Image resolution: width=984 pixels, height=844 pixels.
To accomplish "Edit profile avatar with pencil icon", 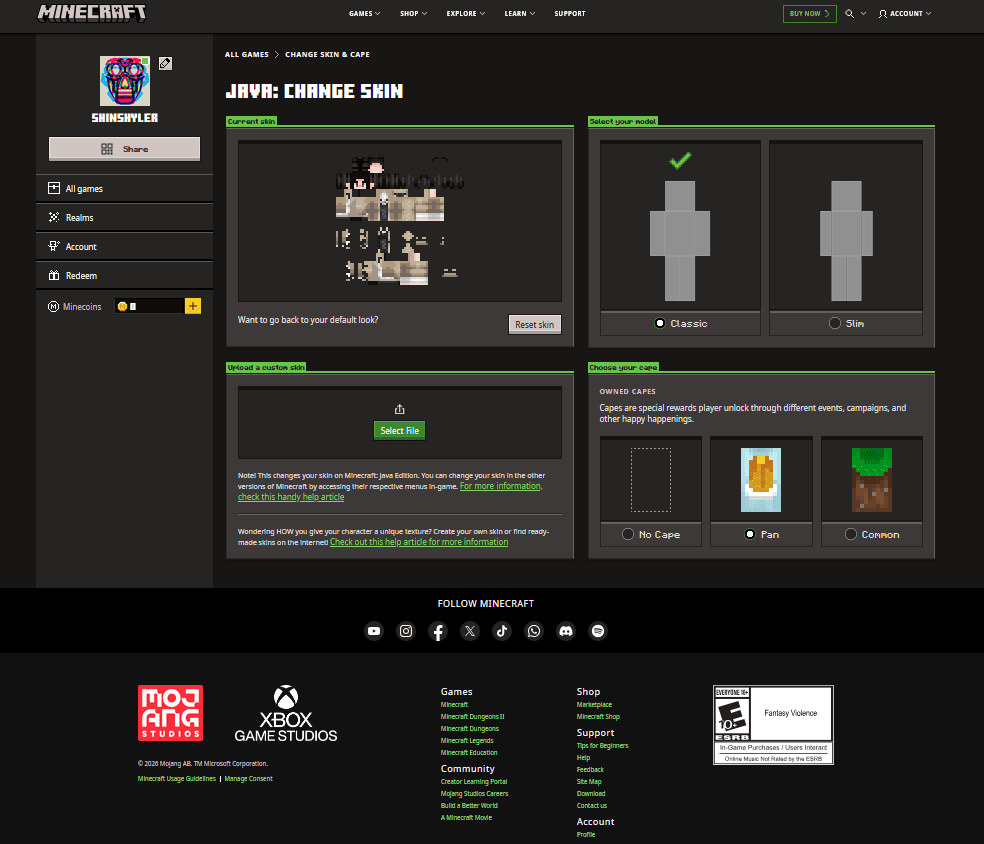I will click(165, 63).
